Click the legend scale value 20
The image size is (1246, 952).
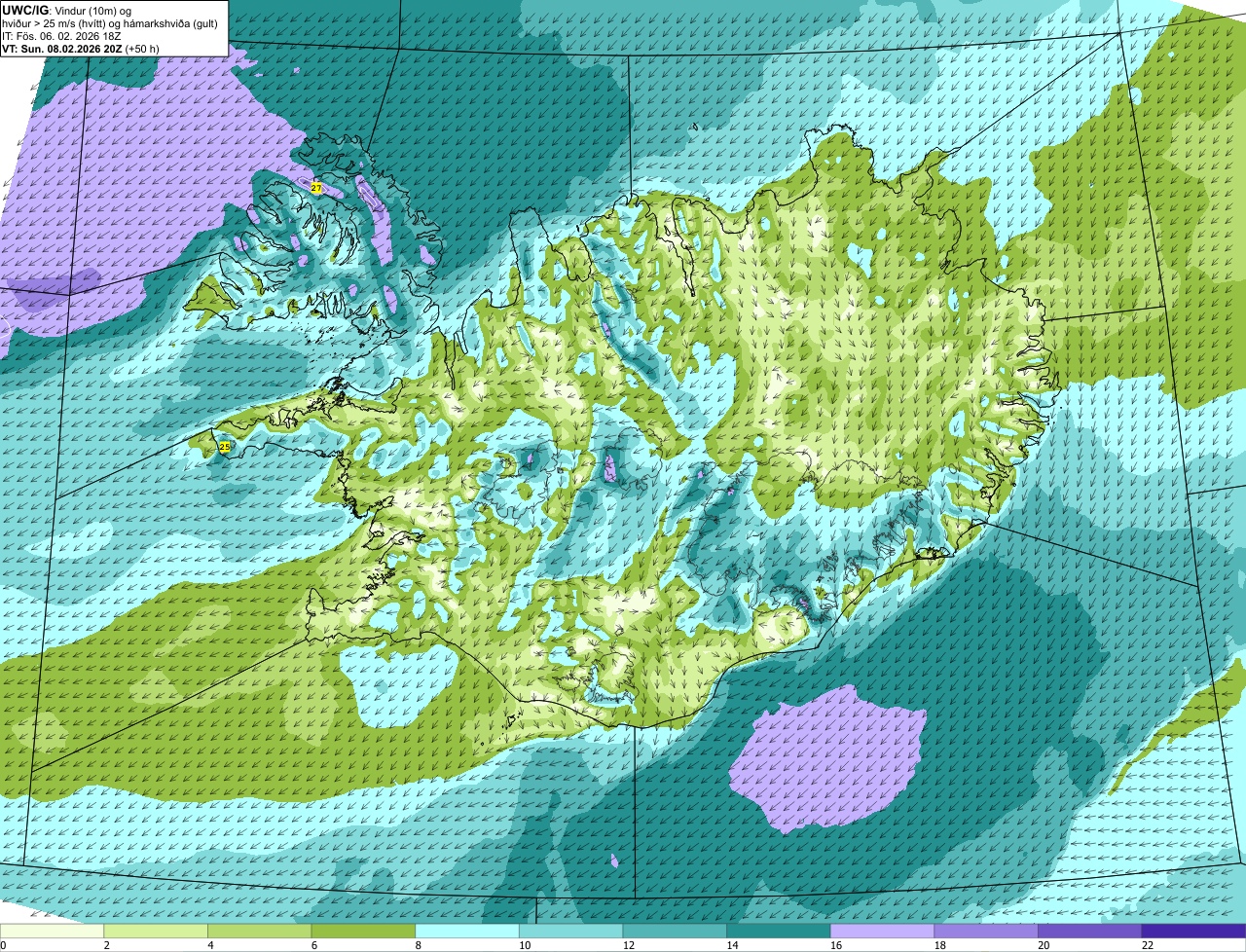click(1044, 945)
